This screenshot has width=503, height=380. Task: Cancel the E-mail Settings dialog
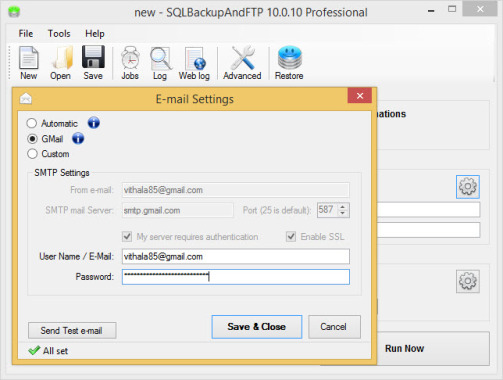334,327
